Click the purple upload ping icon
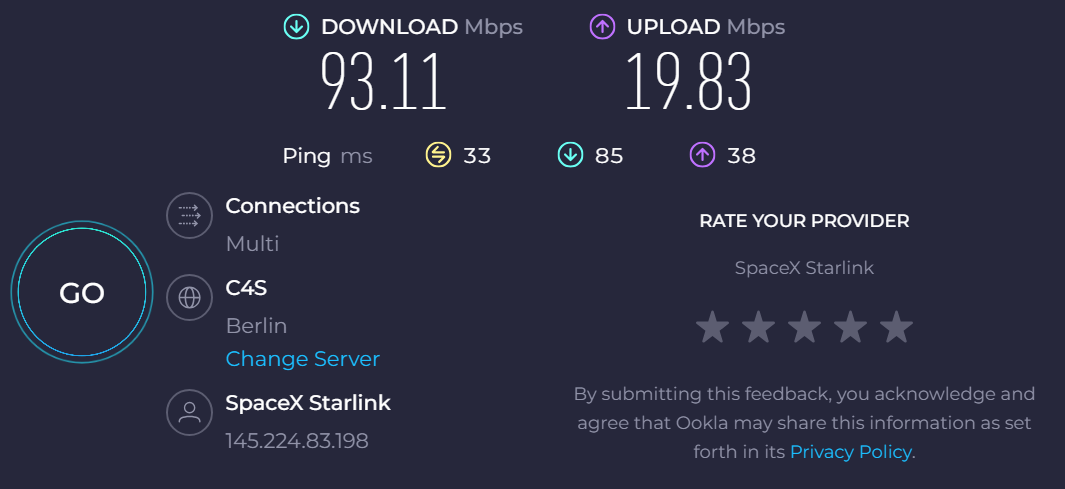This screenshot has width=1065, height=489. tap(702, 155)
